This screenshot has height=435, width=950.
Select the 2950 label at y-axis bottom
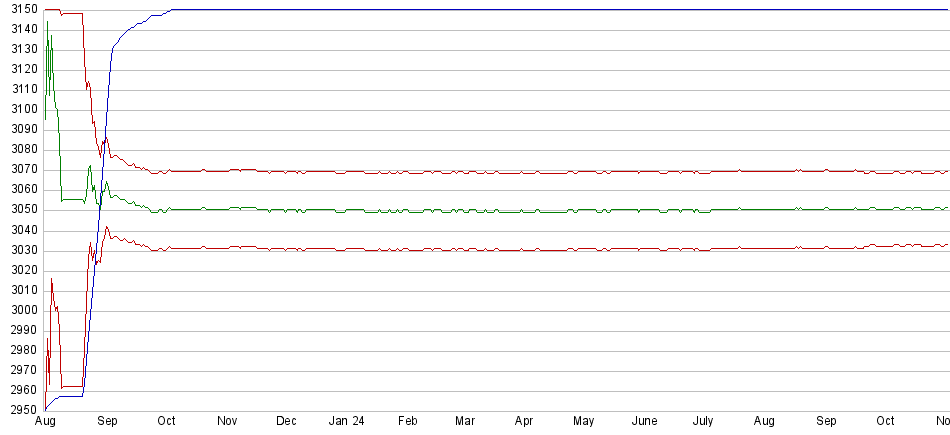(x=24, y=410)
